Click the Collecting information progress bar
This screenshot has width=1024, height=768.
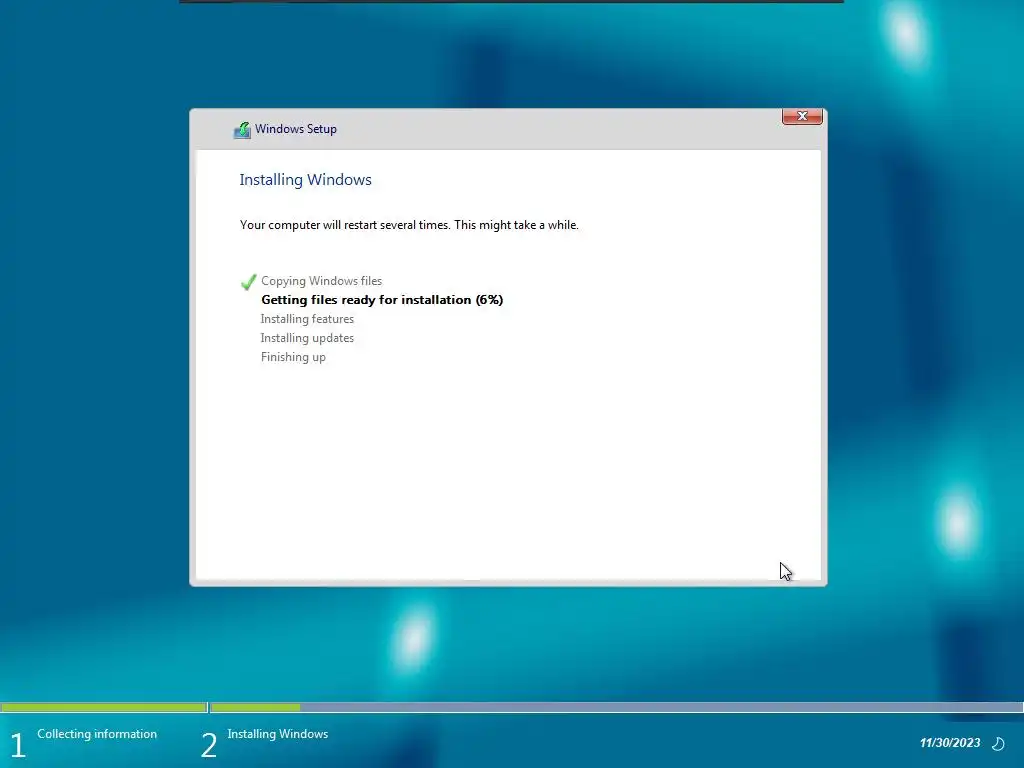click(x=104, y=707)
